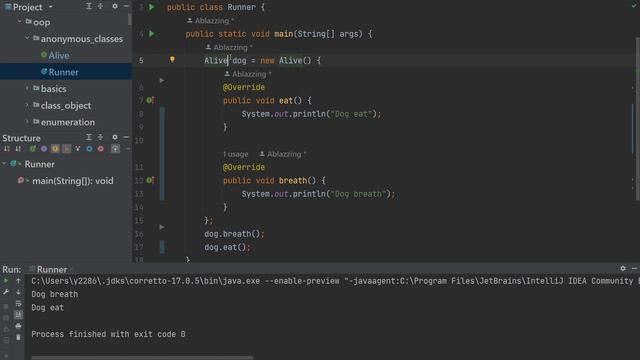Place cursor on dog.breath(); line
Viewport: 640px width, 360px height.
[234, 234]
